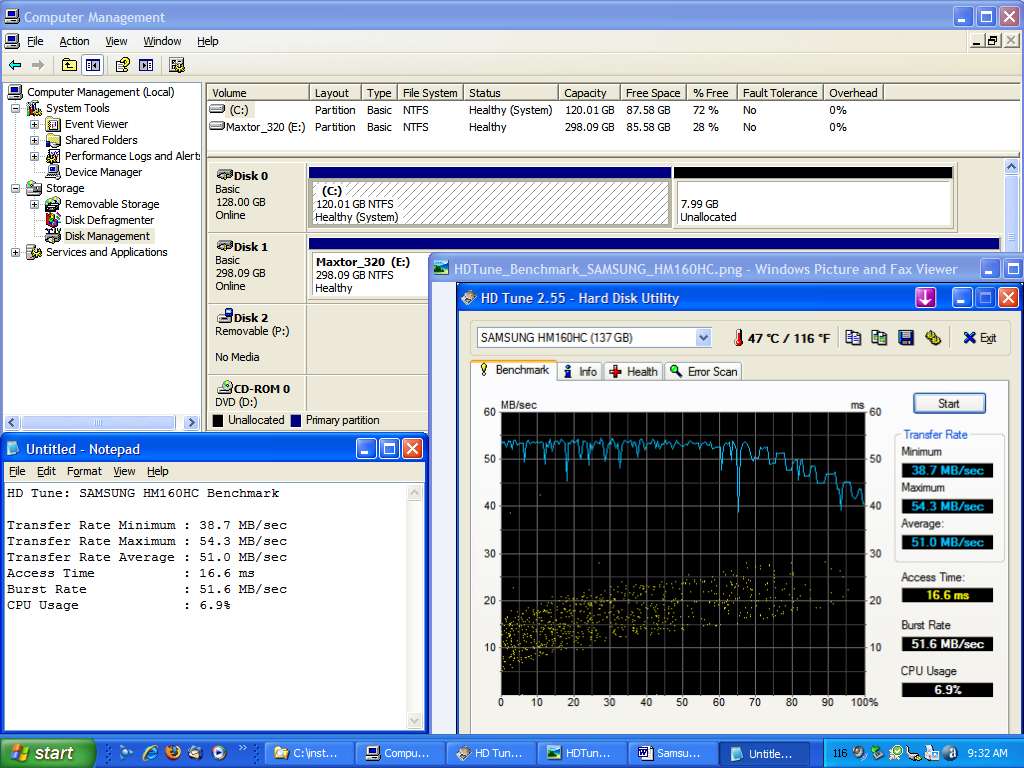Image resolution: width=1024 pixels, height=768 pixels.
Task: Expand the Removable Storage tree node
Action: 35,204
